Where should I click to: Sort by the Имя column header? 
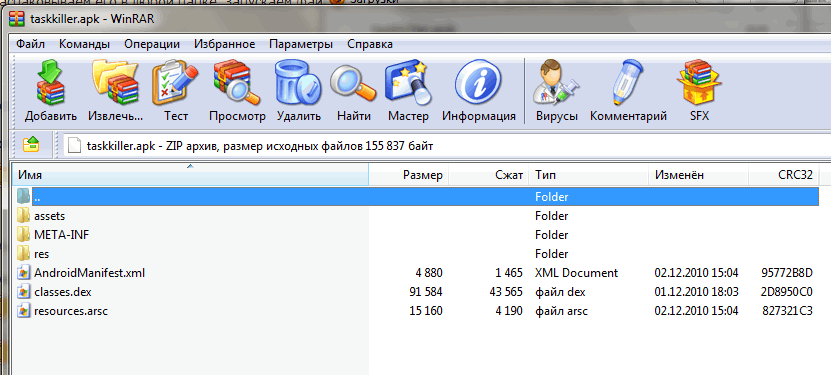point(190,175)
